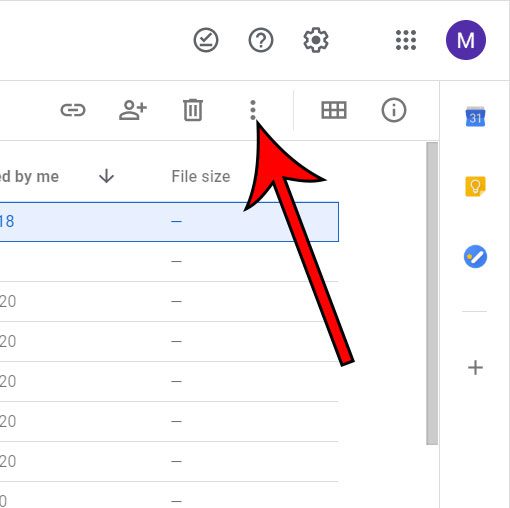This screenshot has width=510, height=508.
Task: Open the account avatar labeled M
Action: [466, 40]
